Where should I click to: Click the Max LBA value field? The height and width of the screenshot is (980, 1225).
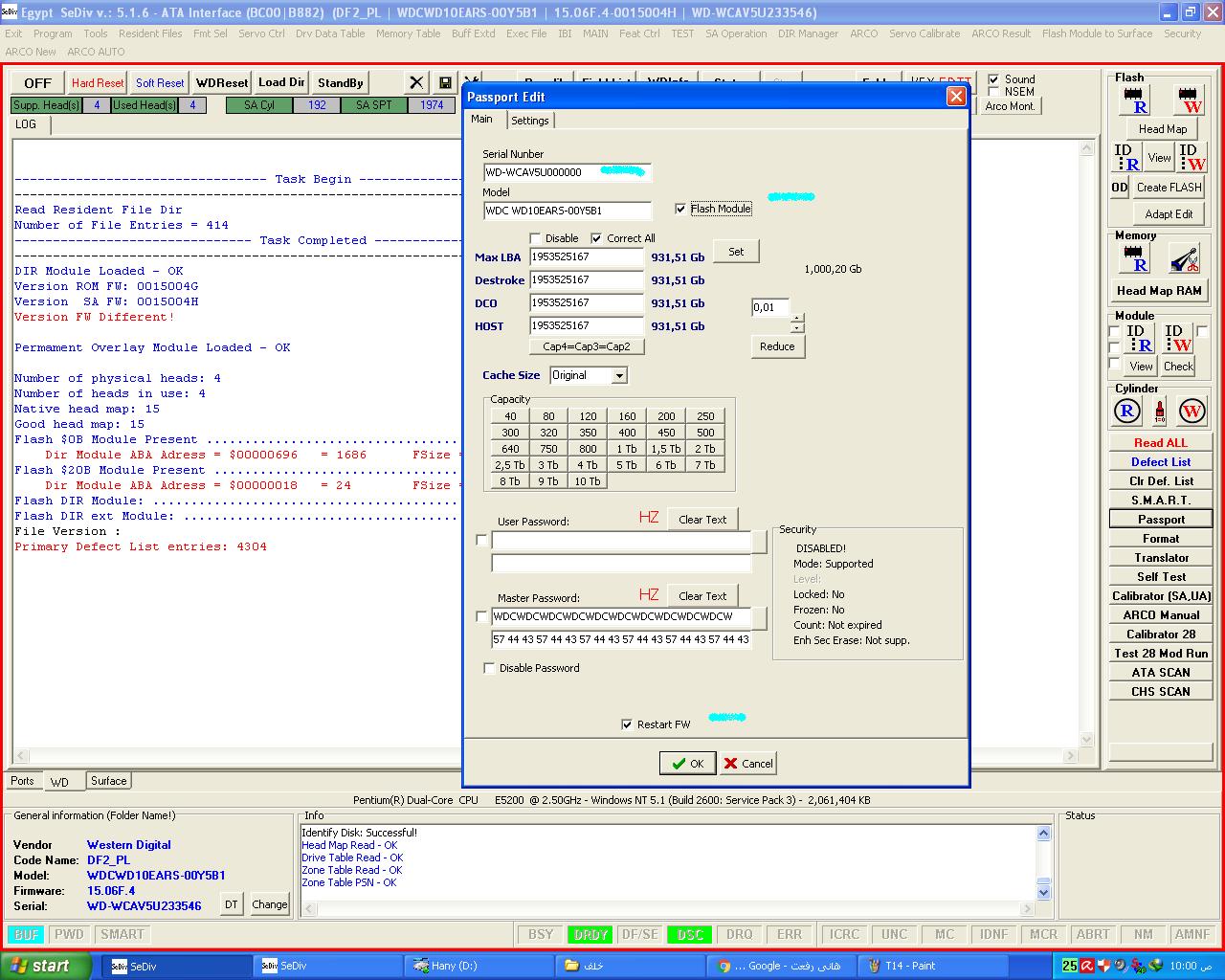coord(587,256)
